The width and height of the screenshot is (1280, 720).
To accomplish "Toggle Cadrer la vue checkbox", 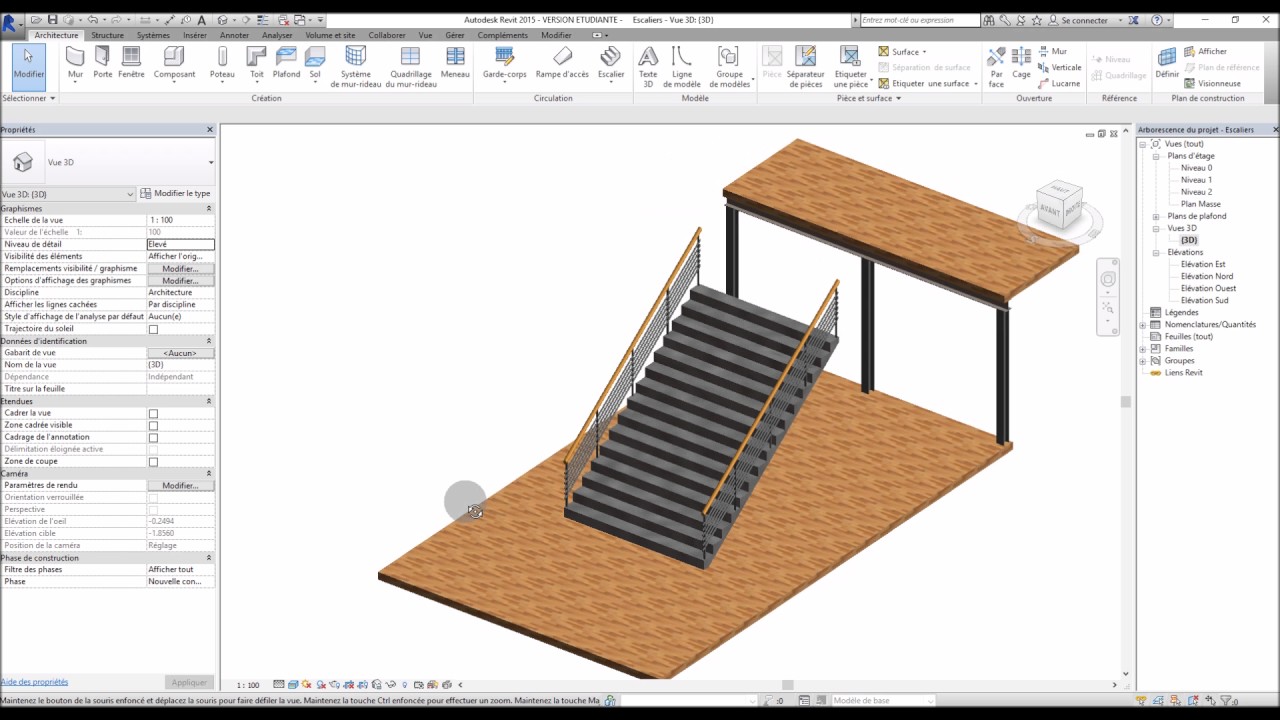I will [153, 413].
